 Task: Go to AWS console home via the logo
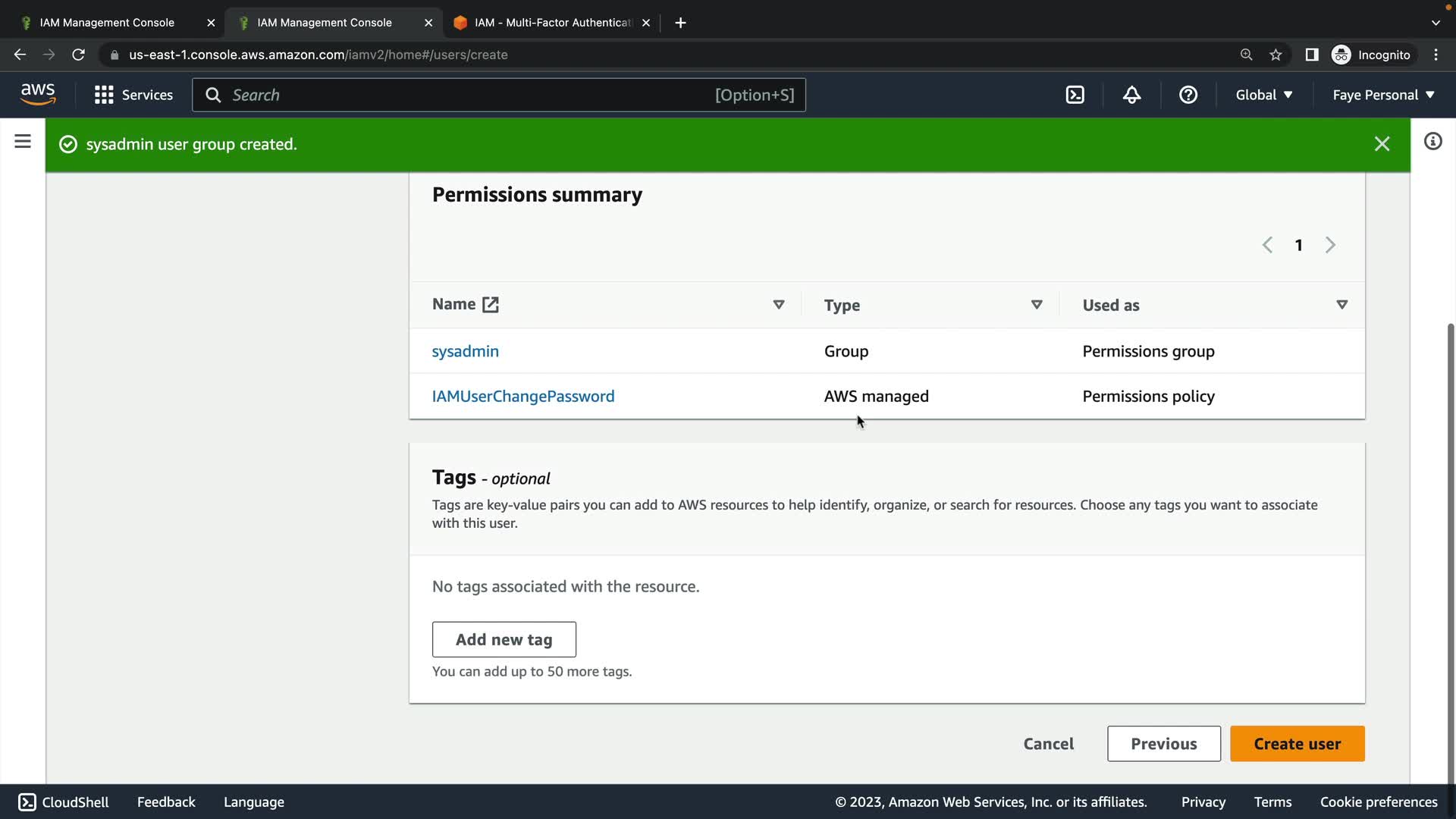click(x=38, y=94)
